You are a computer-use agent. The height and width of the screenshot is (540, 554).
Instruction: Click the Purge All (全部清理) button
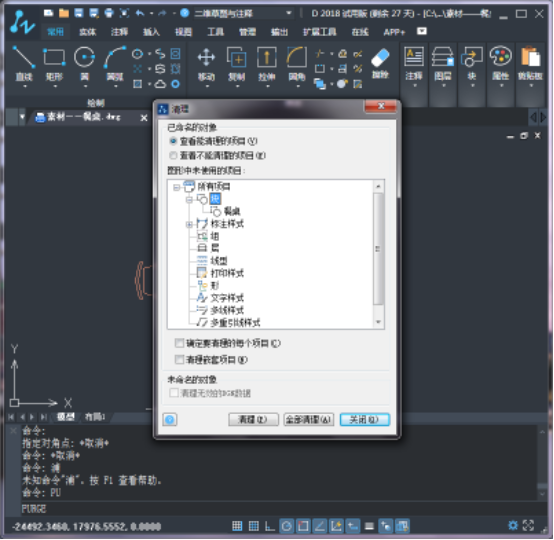tap(308, 419)
